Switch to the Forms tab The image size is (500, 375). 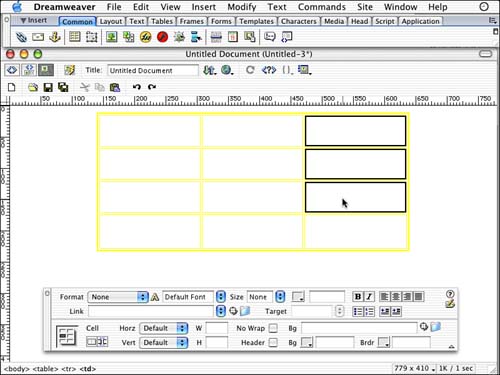(x=221, y=21)
